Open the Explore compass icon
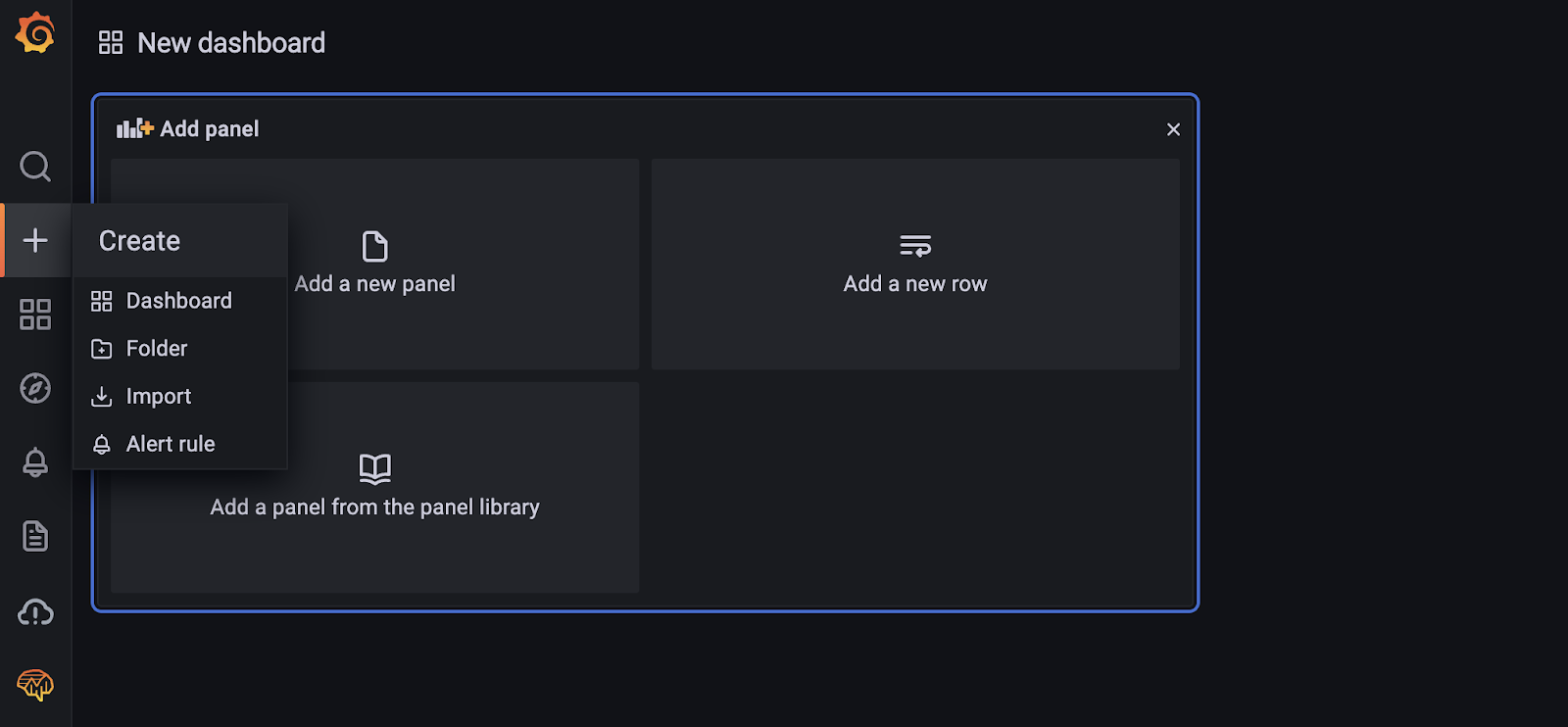1568x727 pixels. (35, 388)
